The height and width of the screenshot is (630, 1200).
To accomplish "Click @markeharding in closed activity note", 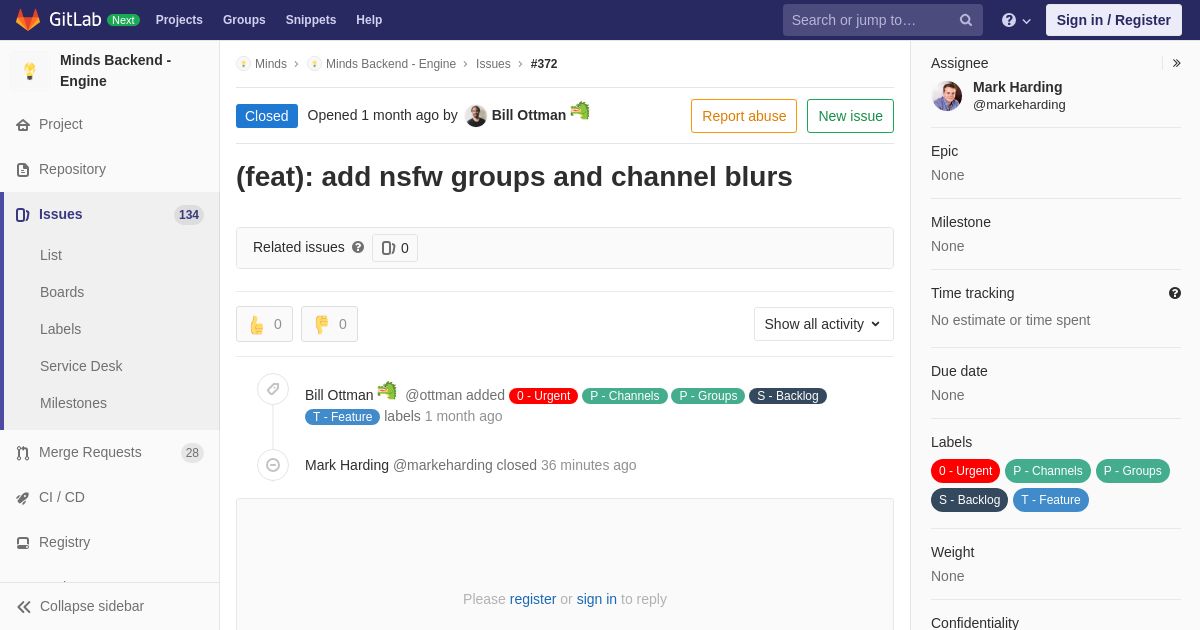I will [x=443, y=465].
